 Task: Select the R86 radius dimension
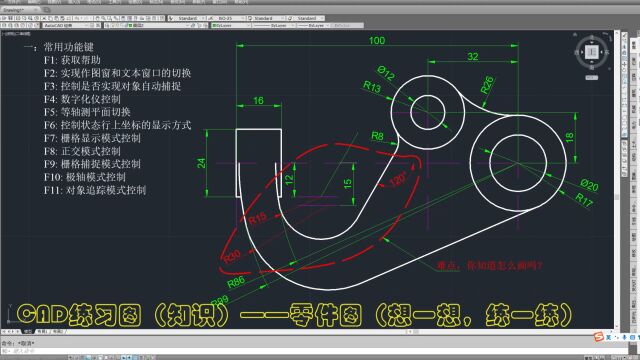(236, 282)
